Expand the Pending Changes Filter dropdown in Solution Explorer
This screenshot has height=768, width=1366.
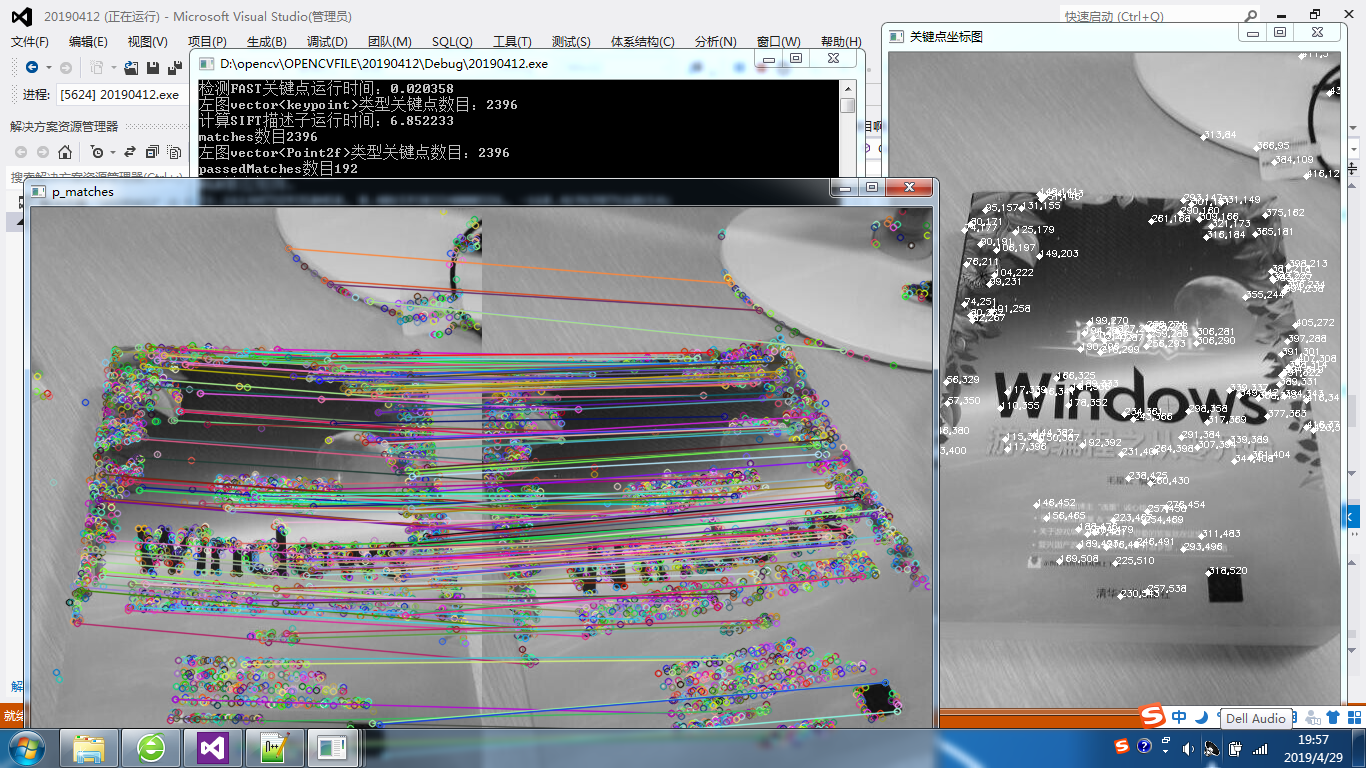(113, 152)
